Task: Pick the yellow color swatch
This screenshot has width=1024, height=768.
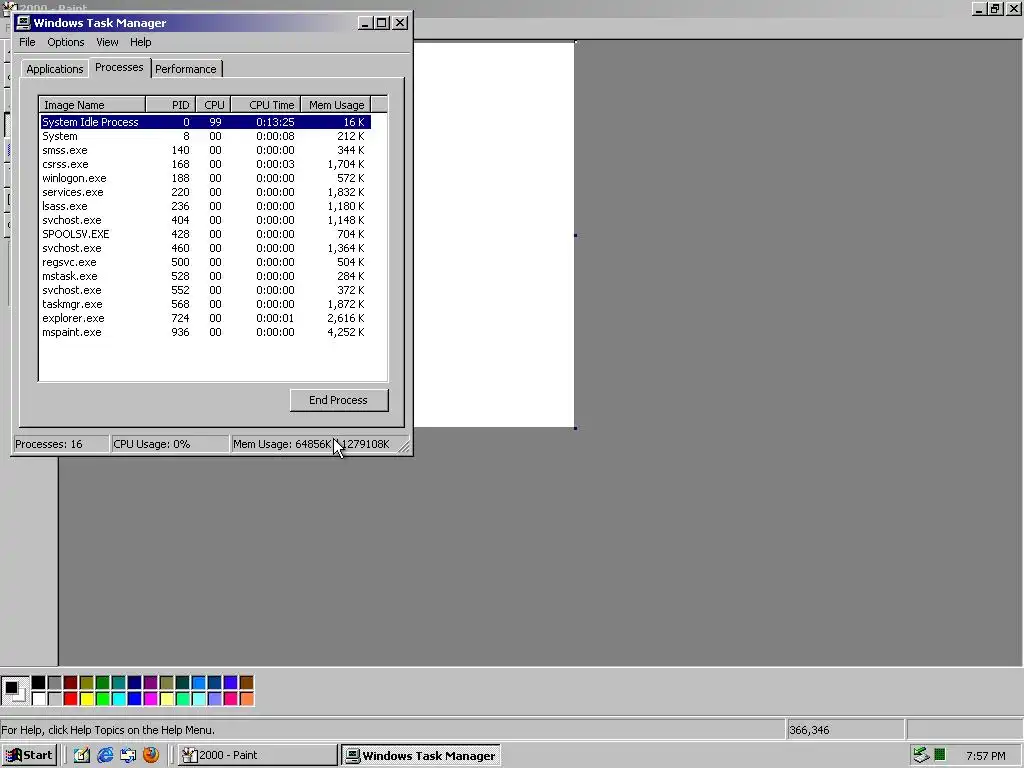Action: [86, 699]
